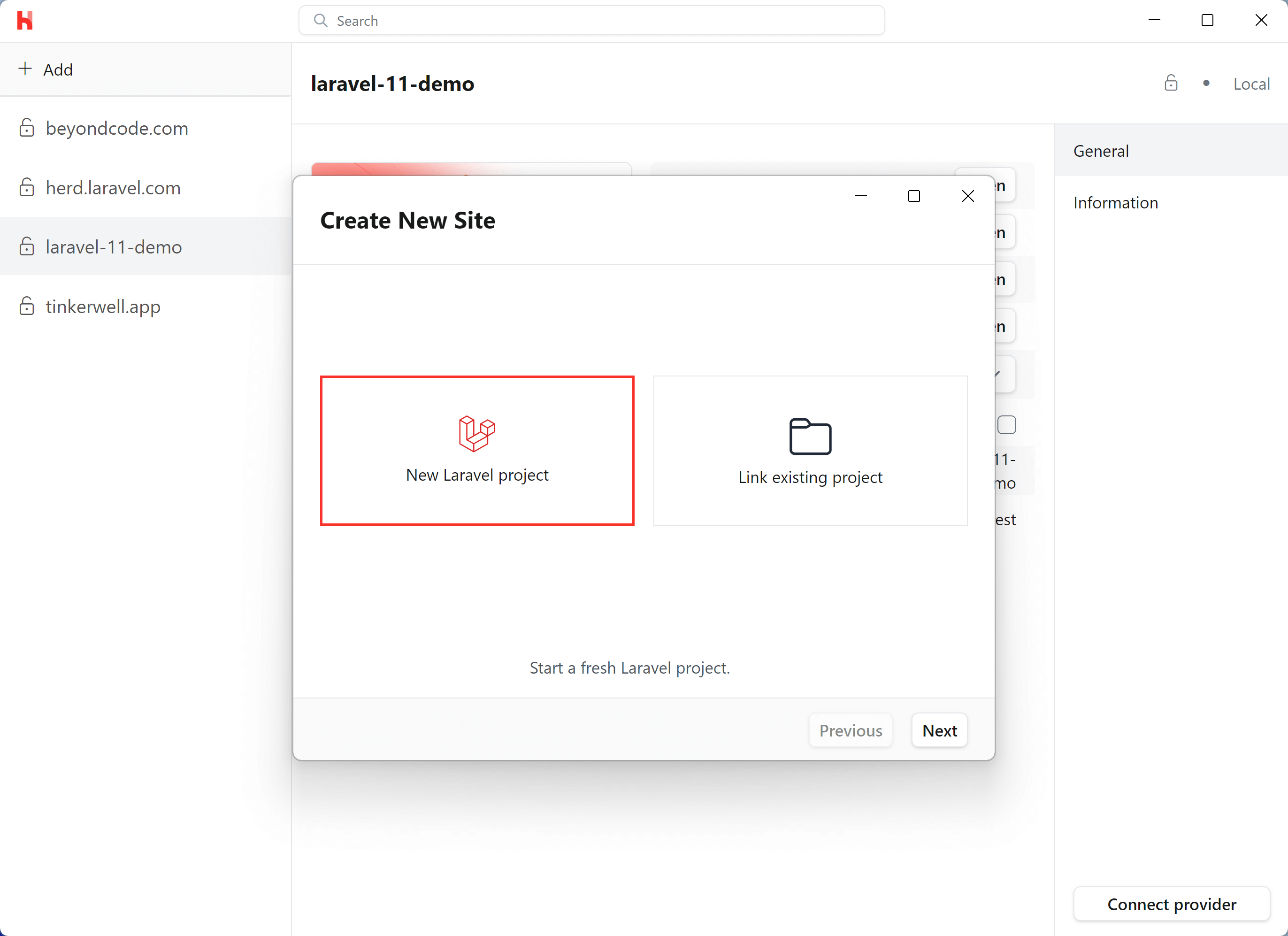
Task: Toggle the lock beside laravel-11-demo in sidebar
Action: [x=26, y=246]
